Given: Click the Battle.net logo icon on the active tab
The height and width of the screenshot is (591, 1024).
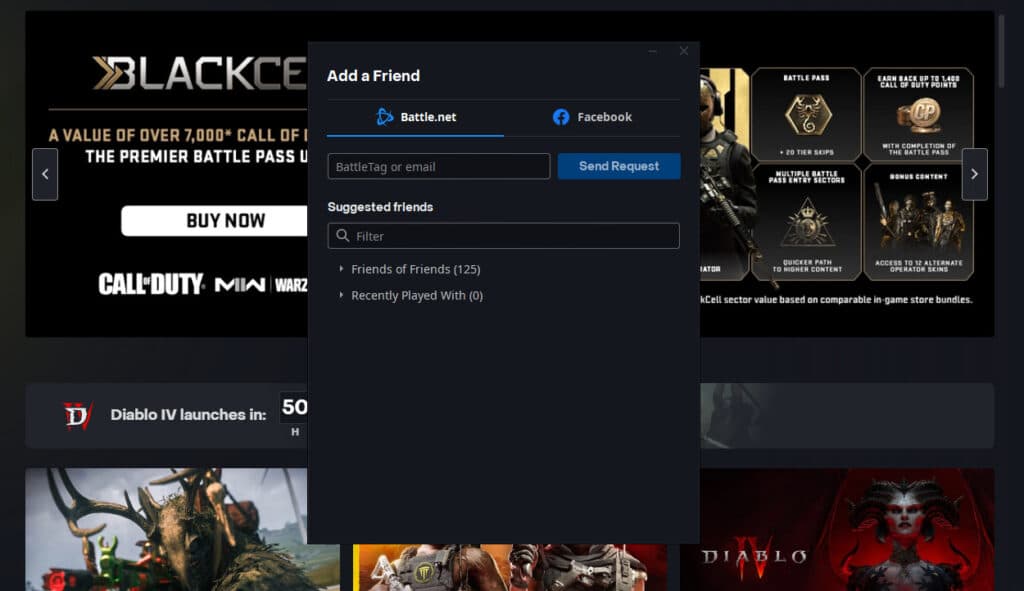Looking at the screenshot, I should coord(385,116).
